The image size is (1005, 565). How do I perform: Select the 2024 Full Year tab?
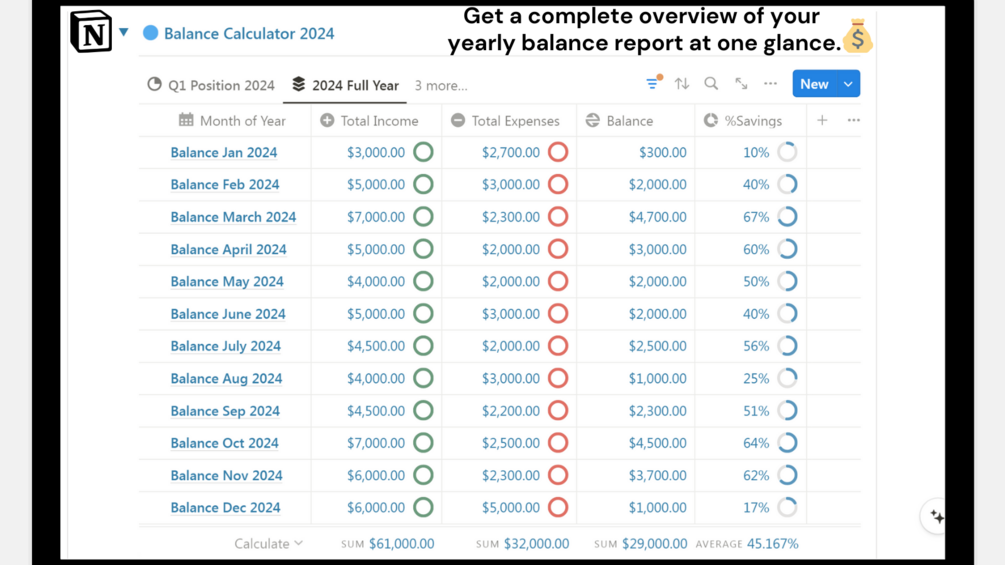point(345,85)
